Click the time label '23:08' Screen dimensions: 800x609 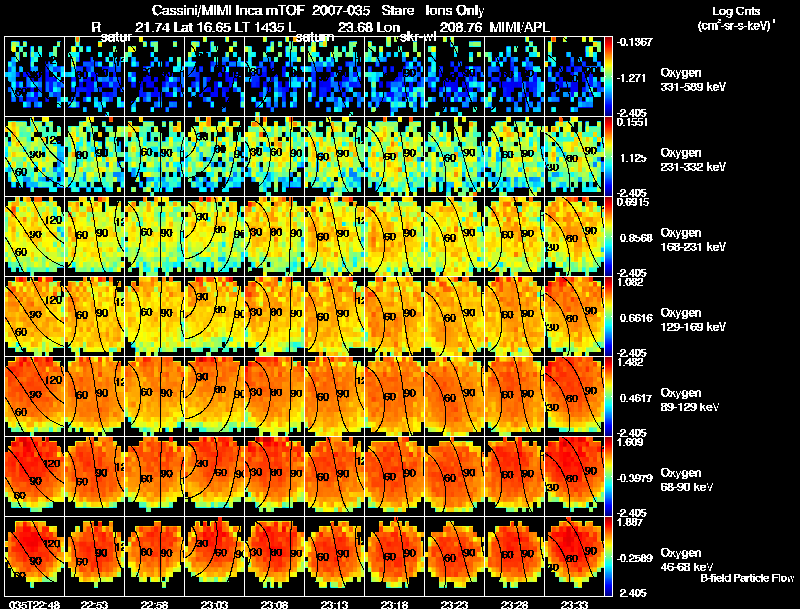click(274, 604)
